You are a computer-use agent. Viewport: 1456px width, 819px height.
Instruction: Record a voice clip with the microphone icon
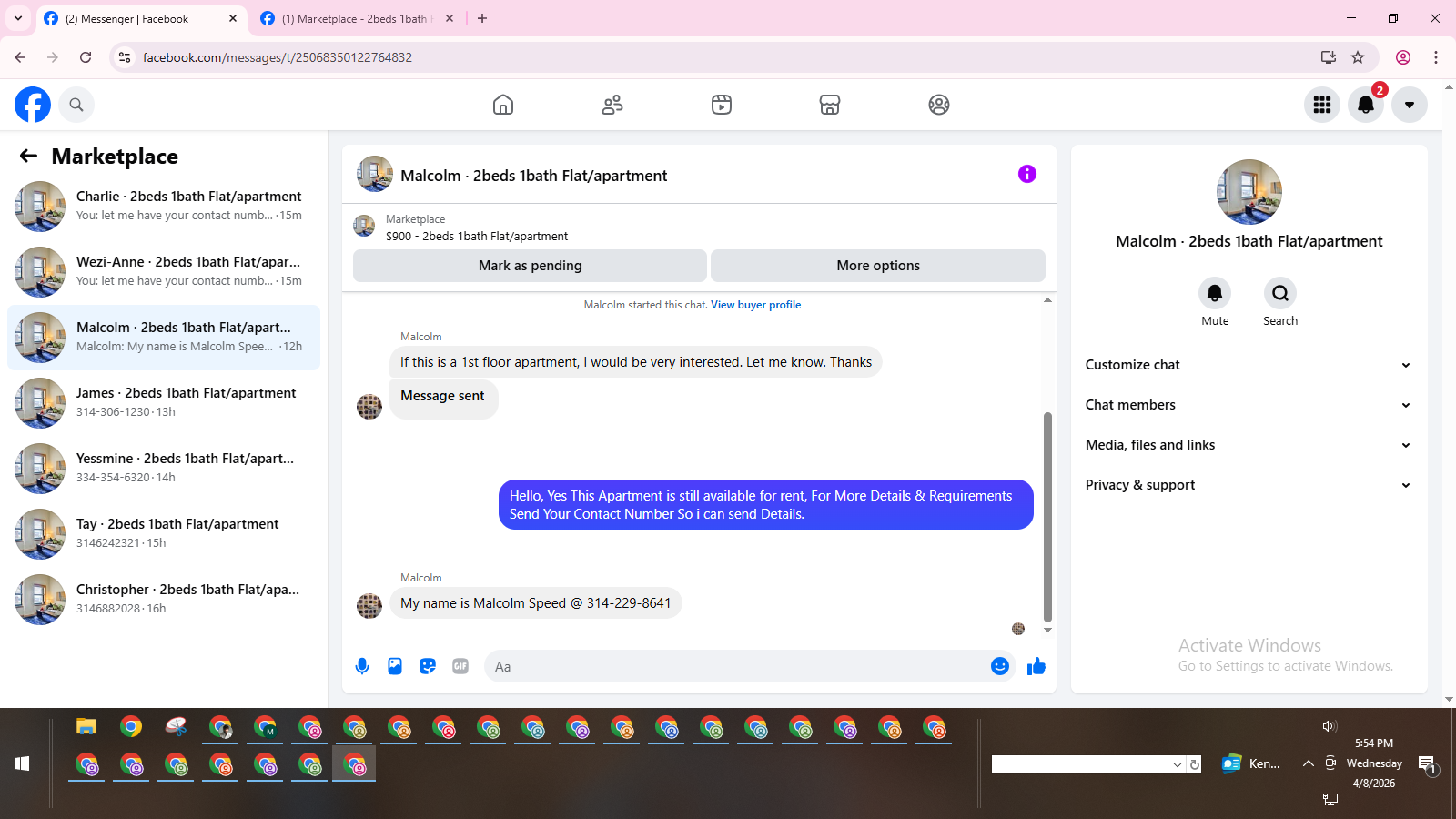tap(362, 666)
